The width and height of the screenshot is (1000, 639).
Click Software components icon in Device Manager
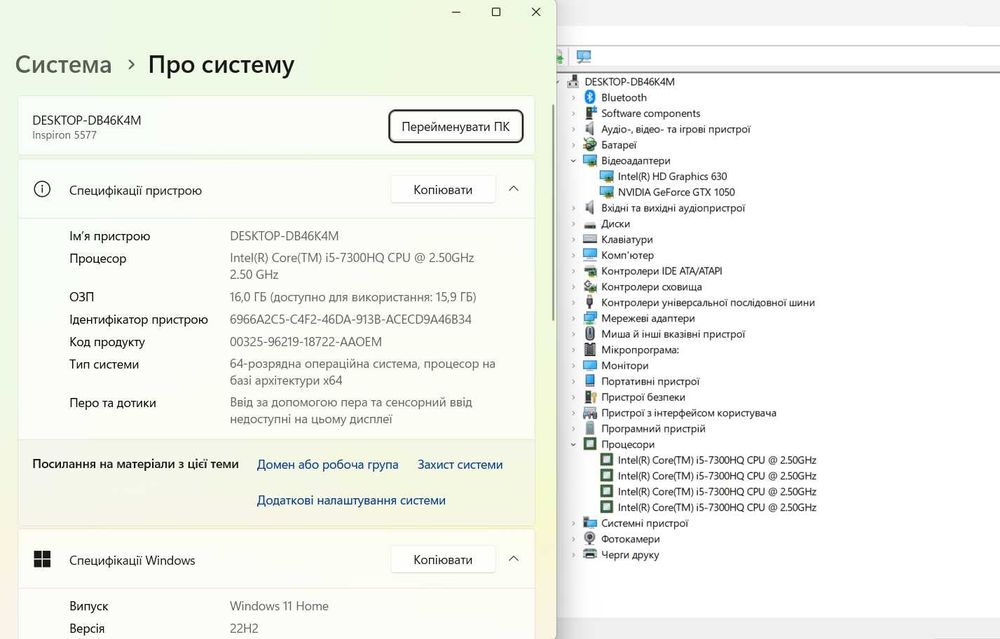coord(590,113)
